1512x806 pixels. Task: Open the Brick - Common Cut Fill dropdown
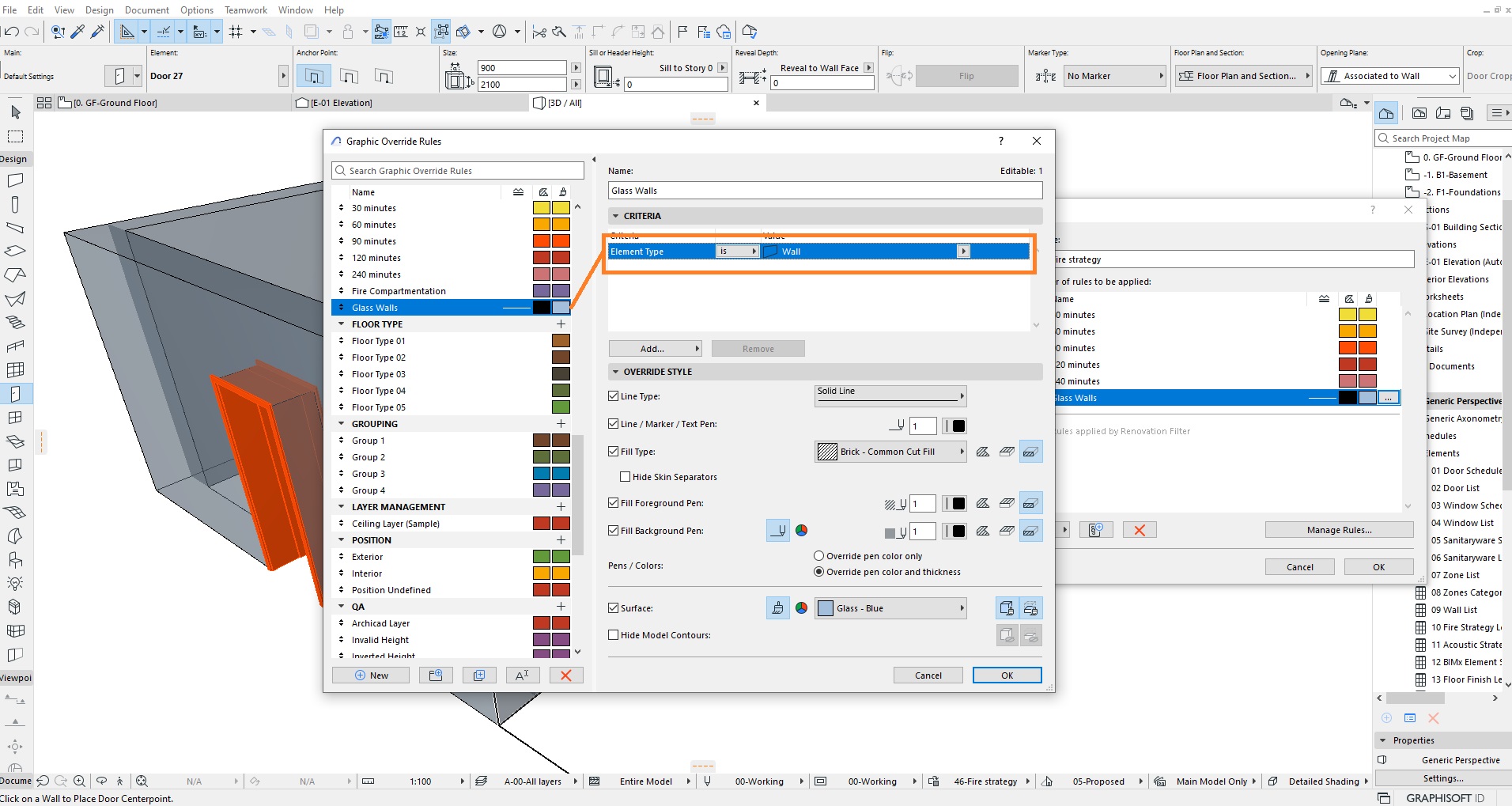pos(890,452)
